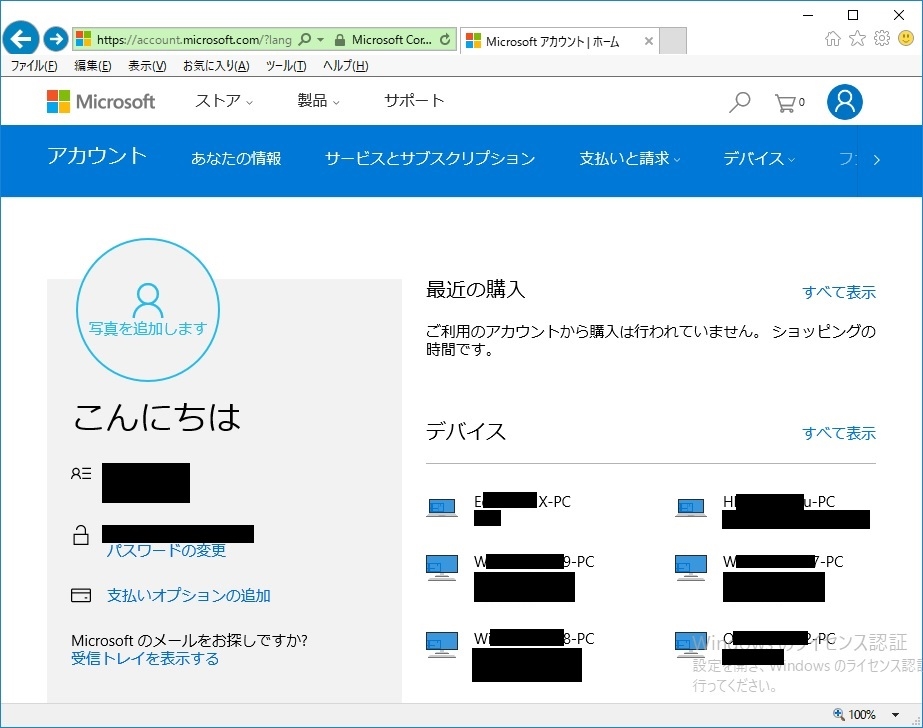Click laptop icon for u-PC device
The width and height of the screenshot is (923, 728).
point(690,507)
